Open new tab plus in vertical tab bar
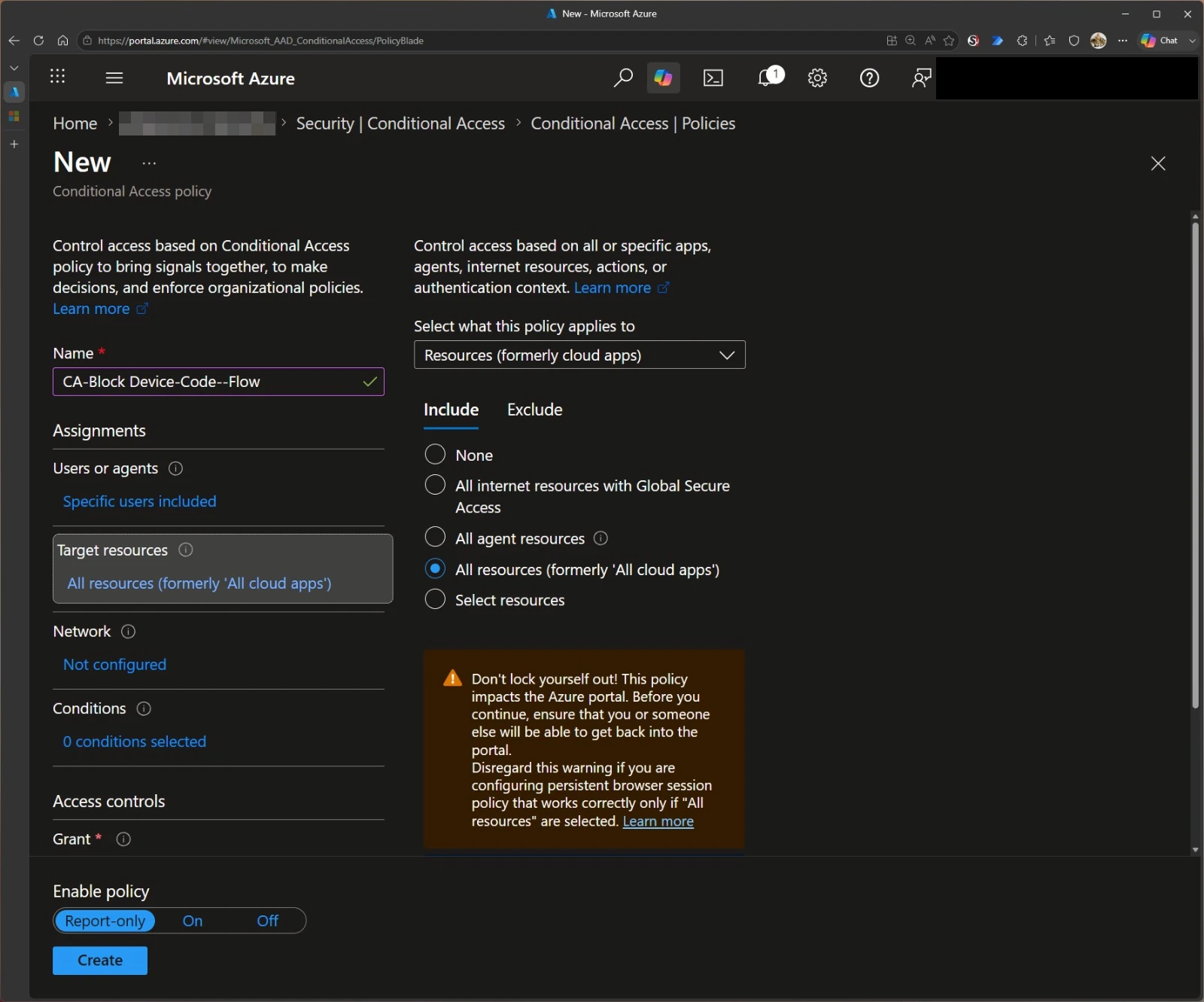Image resolution: width=1204 pixels, height=1002 pixels. pos(14,144)
